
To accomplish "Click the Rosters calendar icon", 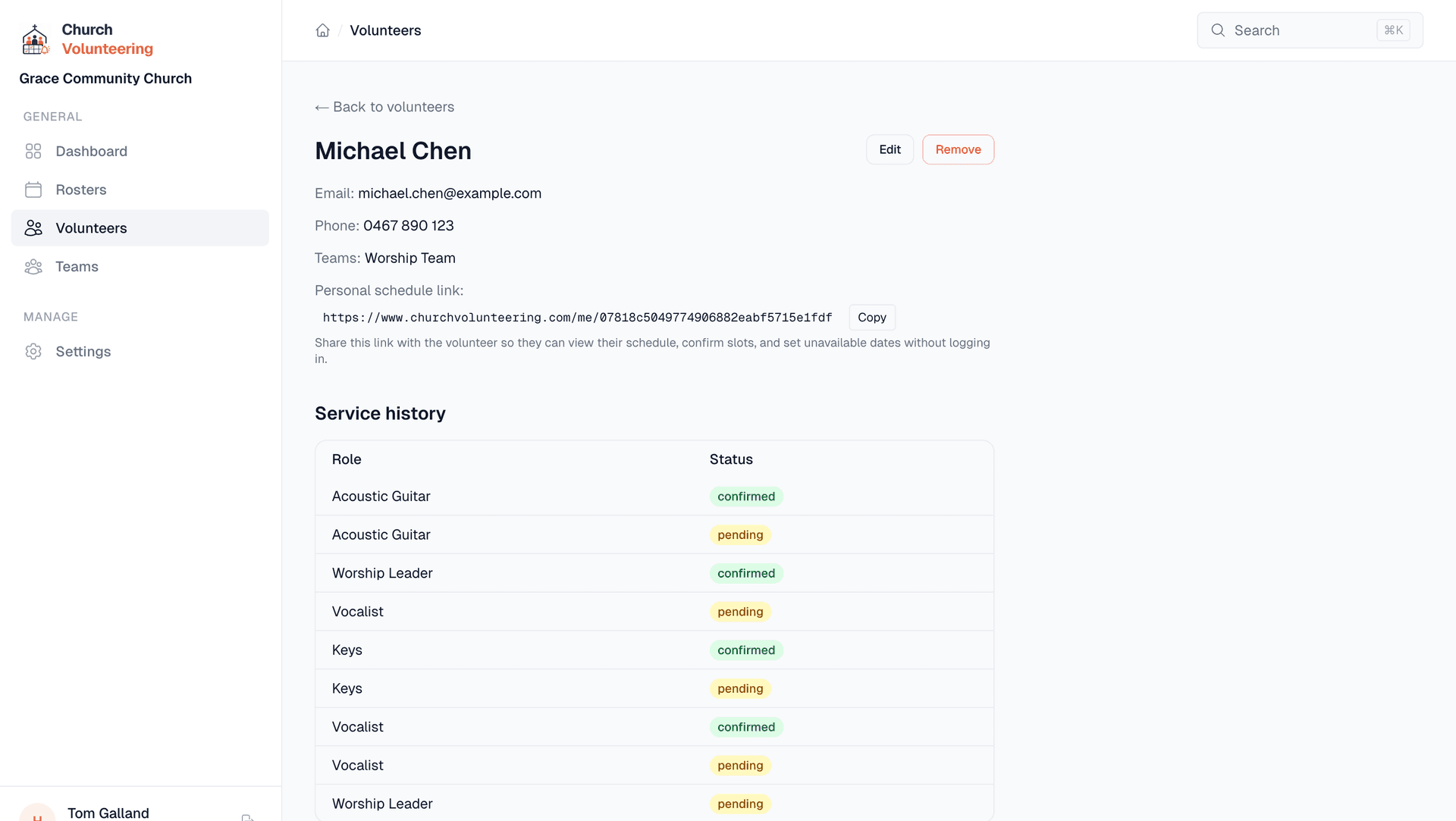I will pyautogui.click(x=33, y=190).
